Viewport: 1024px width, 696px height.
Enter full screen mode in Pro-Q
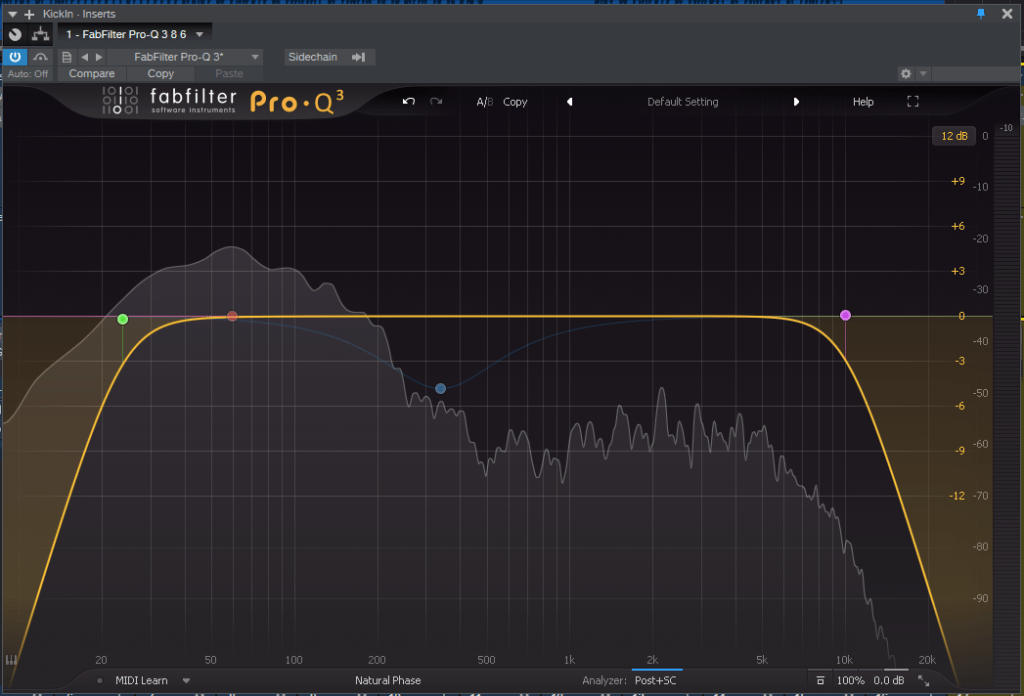(x=912, y=102)
